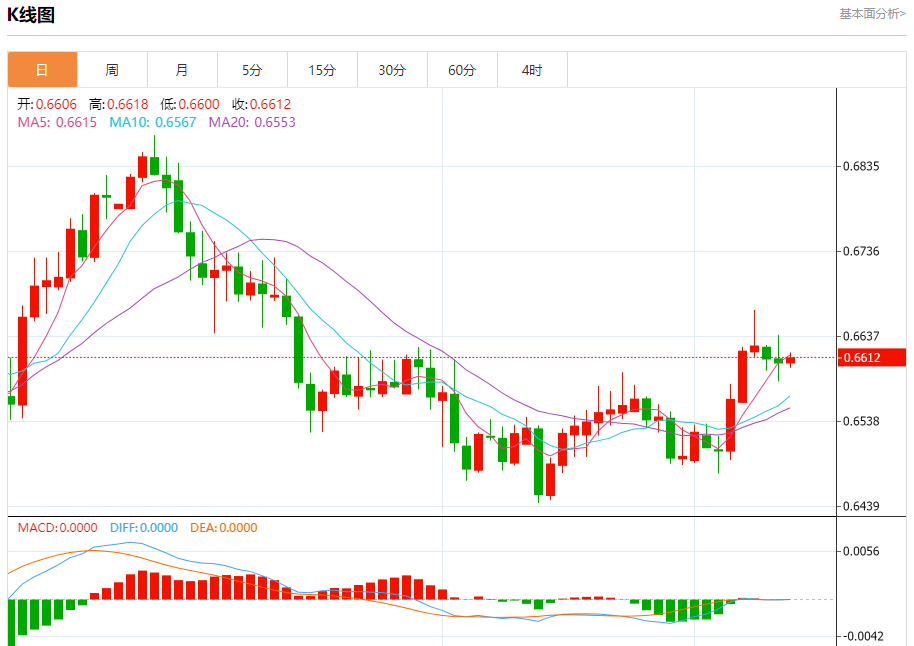Open the 30分 interval tab
Screen dimensions: 914x646
click(x=392, y=70)
